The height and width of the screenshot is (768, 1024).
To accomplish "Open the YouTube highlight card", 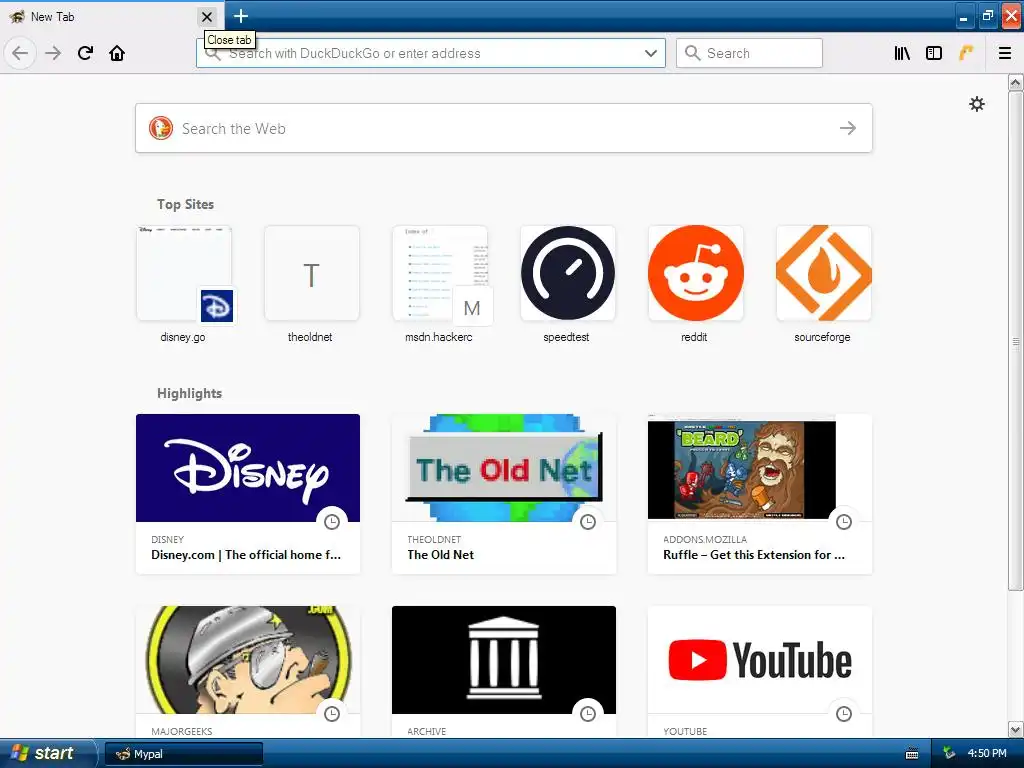I will click(760, 672).
